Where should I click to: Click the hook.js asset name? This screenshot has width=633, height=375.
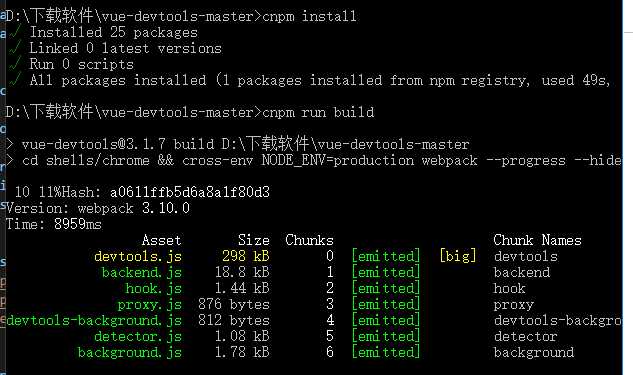[153, 289]
